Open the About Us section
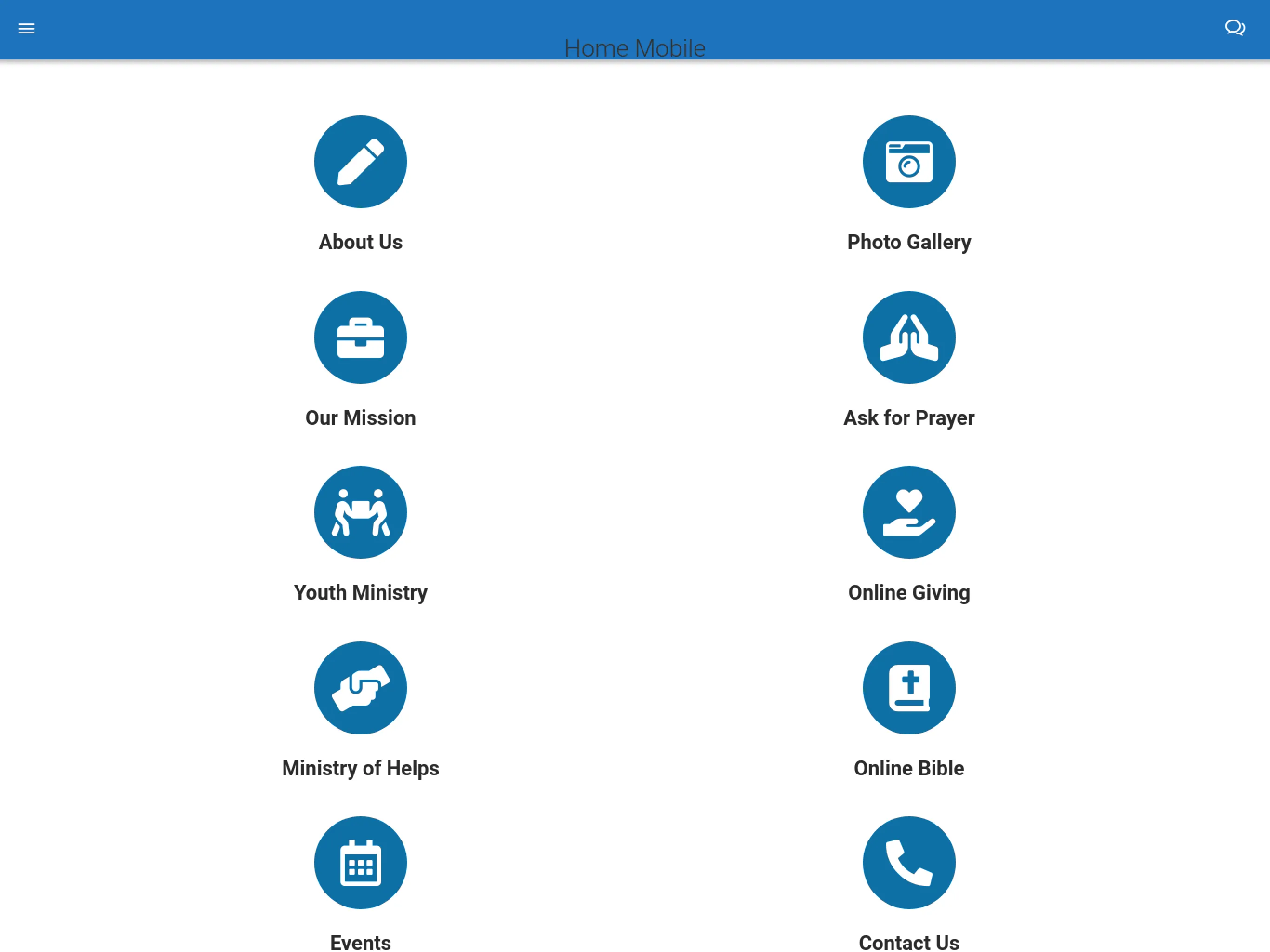1270x952 pixels. pyautogui.click(x=360, y=162)
